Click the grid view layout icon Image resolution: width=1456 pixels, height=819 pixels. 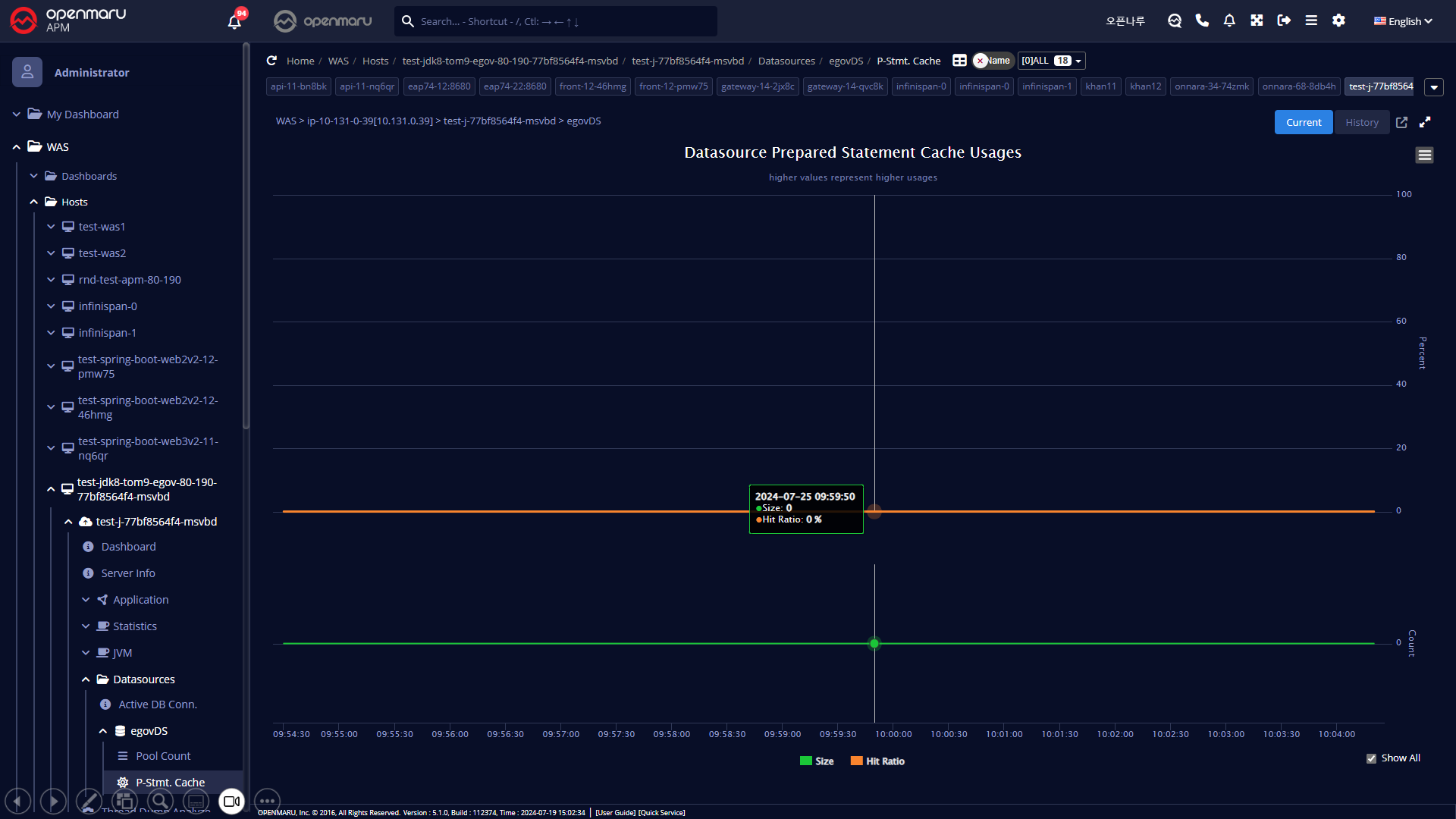pos(959,61)
